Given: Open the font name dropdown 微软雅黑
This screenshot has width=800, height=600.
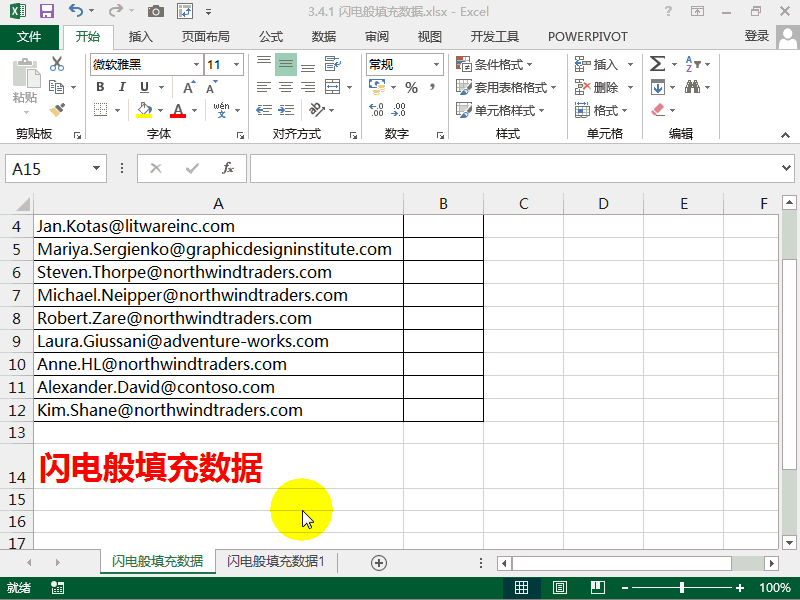Looking at the screenshot, I should point(196,65).
